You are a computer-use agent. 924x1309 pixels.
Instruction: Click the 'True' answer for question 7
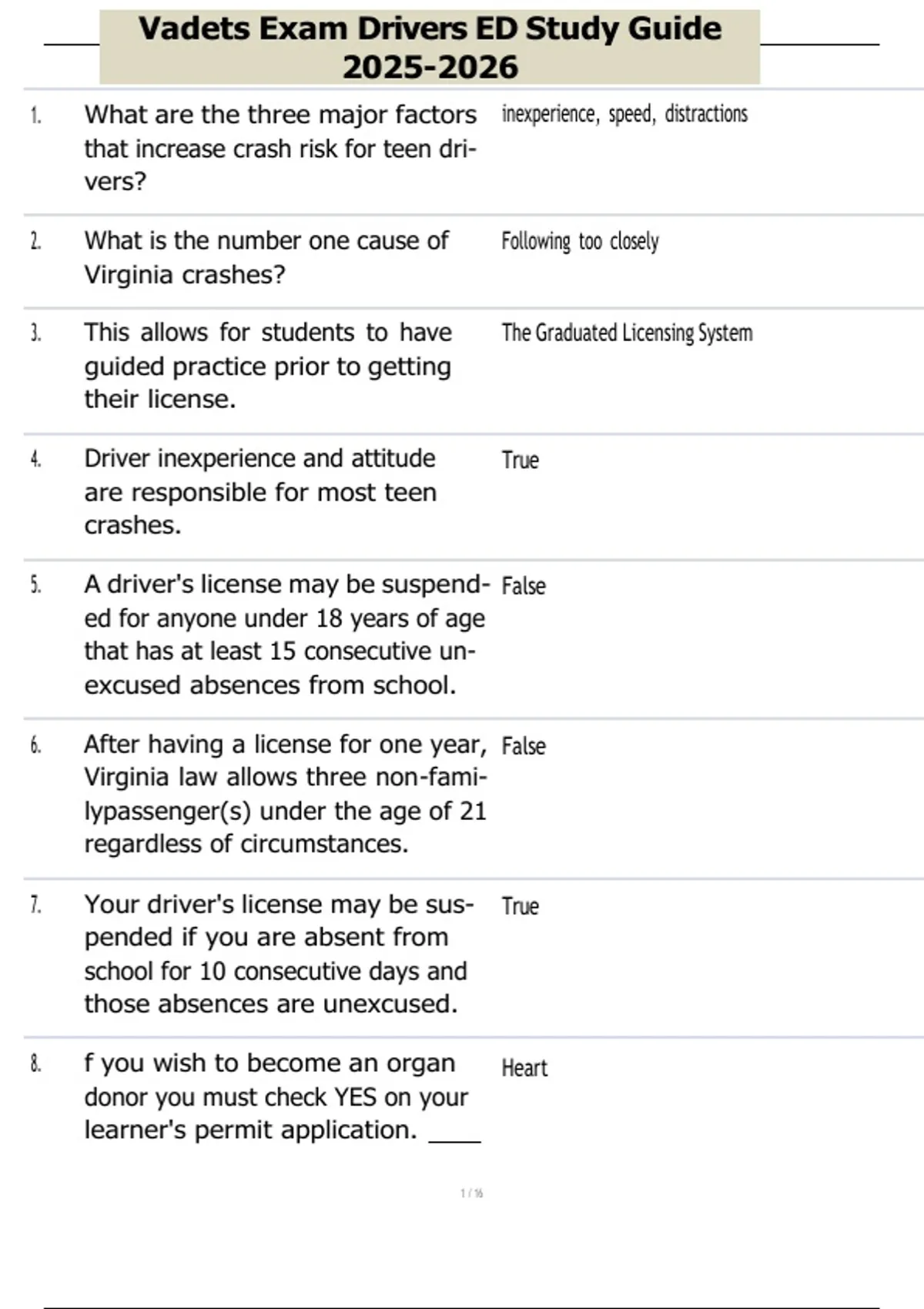click(520, 906)
